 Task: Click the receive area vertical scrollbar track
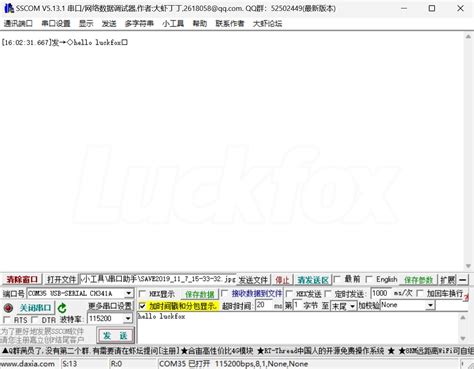point(468,152)
